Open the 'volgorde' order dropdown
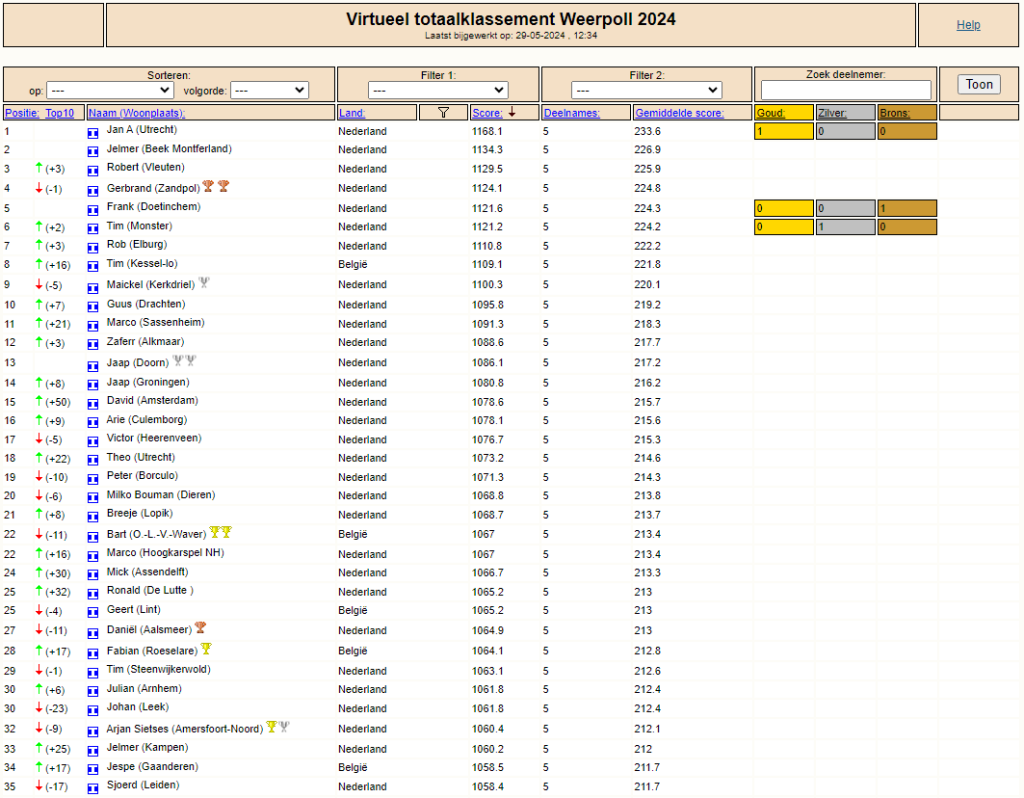Viewport: 1024px width, 798px height. tap(270, 90)
